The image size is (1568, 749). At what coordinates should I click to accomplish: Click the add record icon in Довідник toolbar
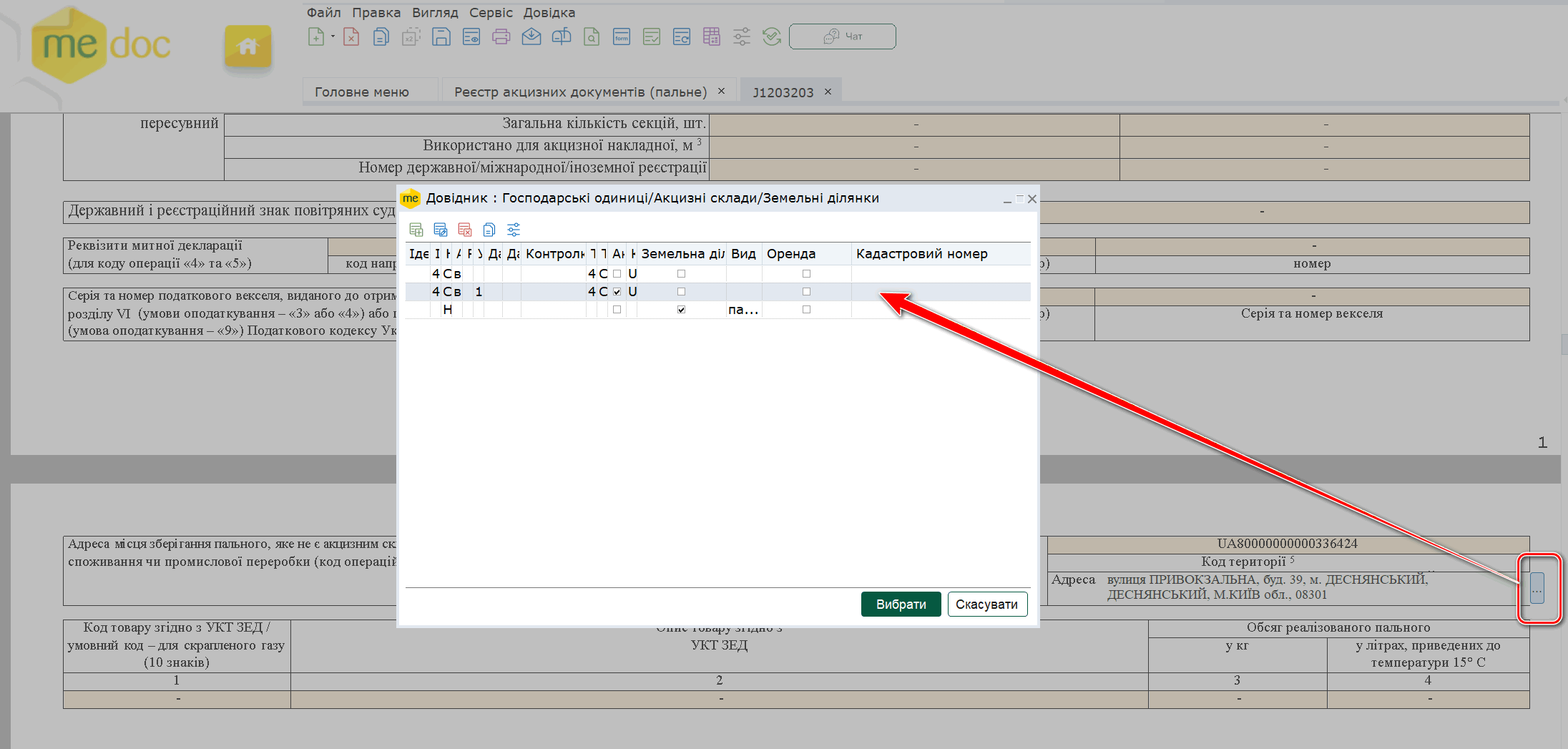[x=416, y=230]
